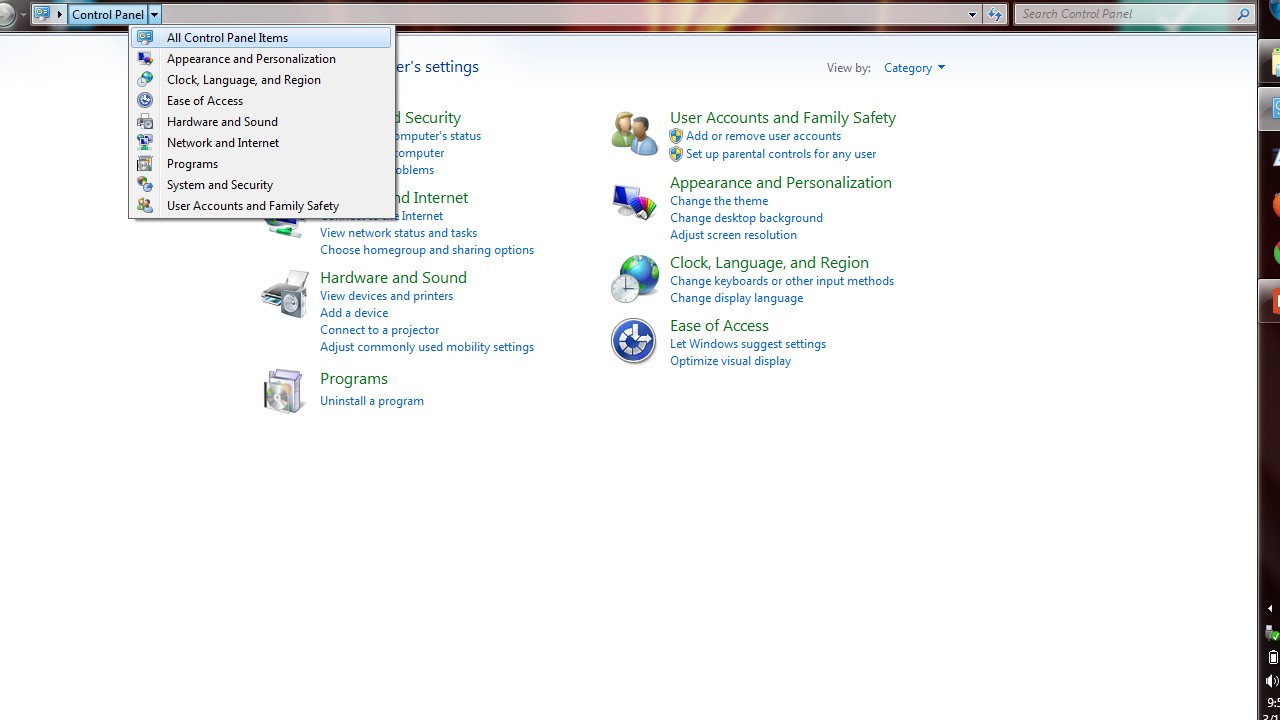This screenshot has width=1280, height=720.
Task: Choose Network and Internet from dropdown list
Action: click(223, 143)
